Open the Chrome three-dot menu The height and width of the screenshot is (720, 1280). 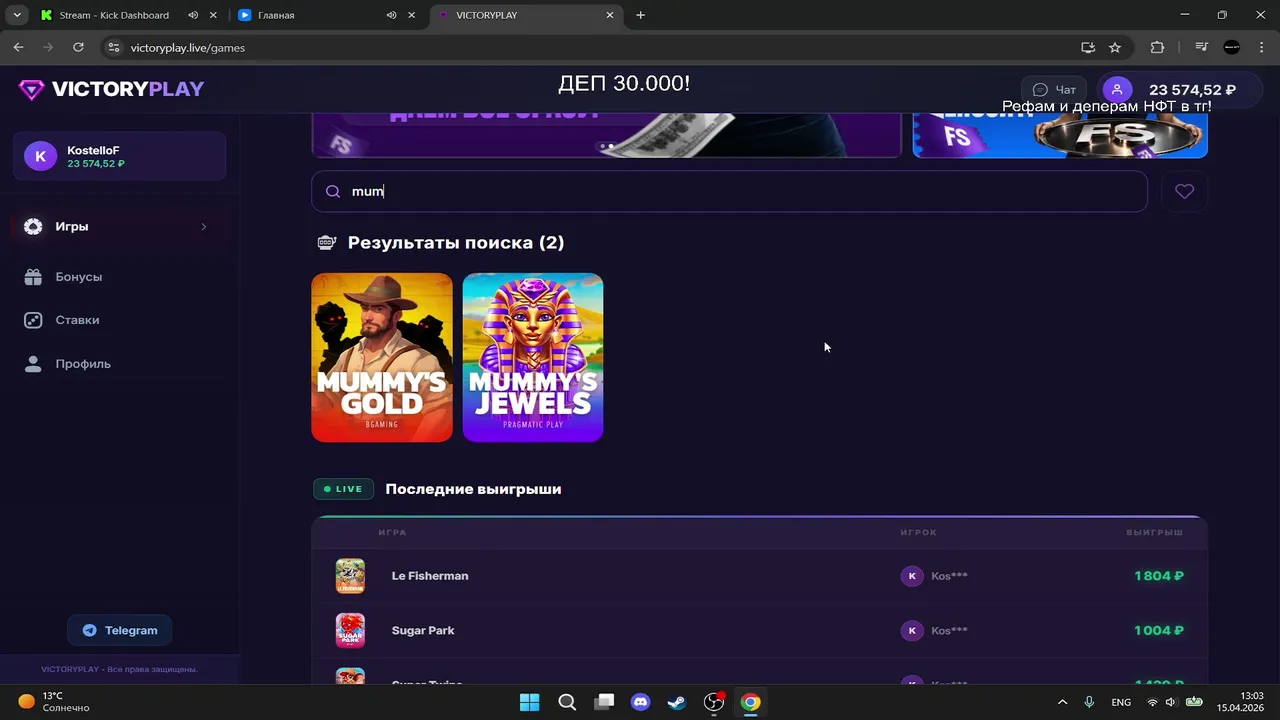(1262, 47)
